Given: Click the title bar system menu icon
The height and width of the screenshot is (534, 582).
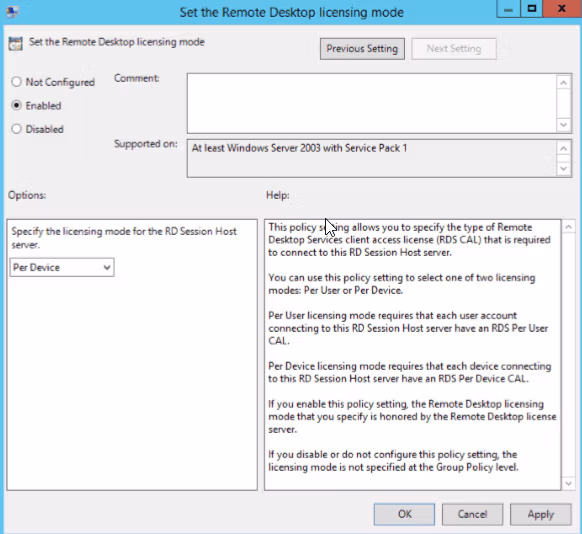Looking at the screenshot, I should pos(12,12).
